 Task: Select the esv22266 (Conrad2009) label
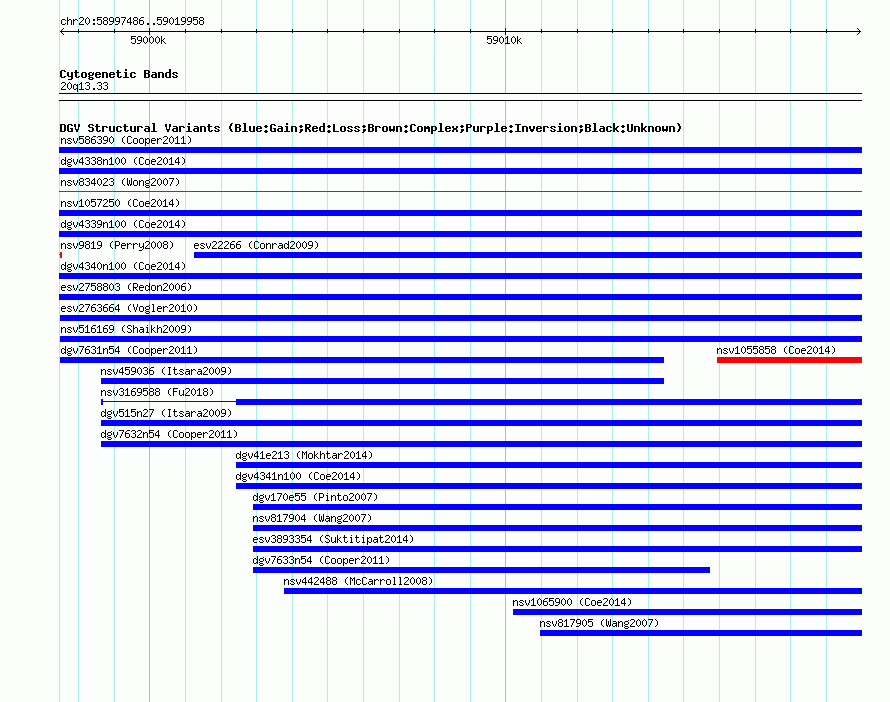point(256,245)
